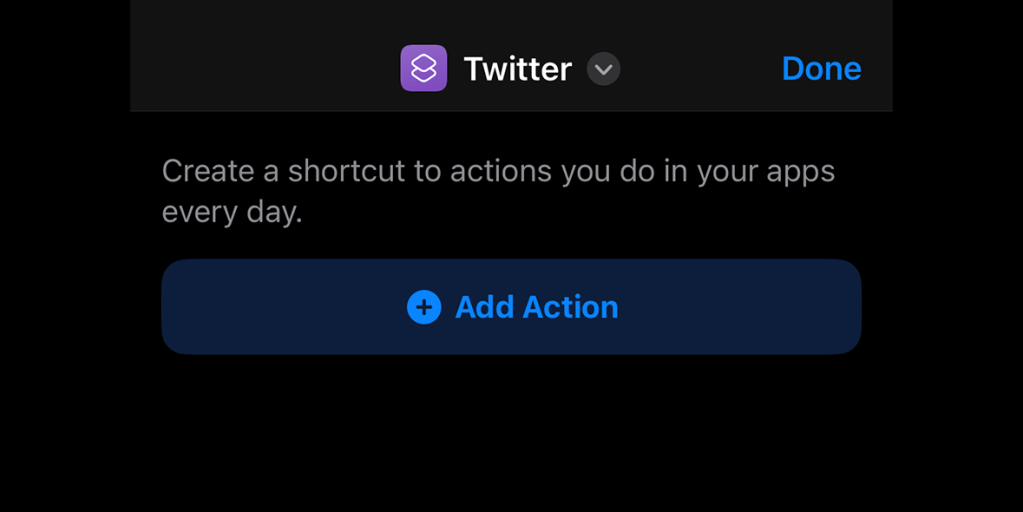Image resolution: width=1023 pixels, height=512 pixels.
Task: Expand the Twitter shortcut options dropdown
Action: pyautogui.click(x=603, y=69)
